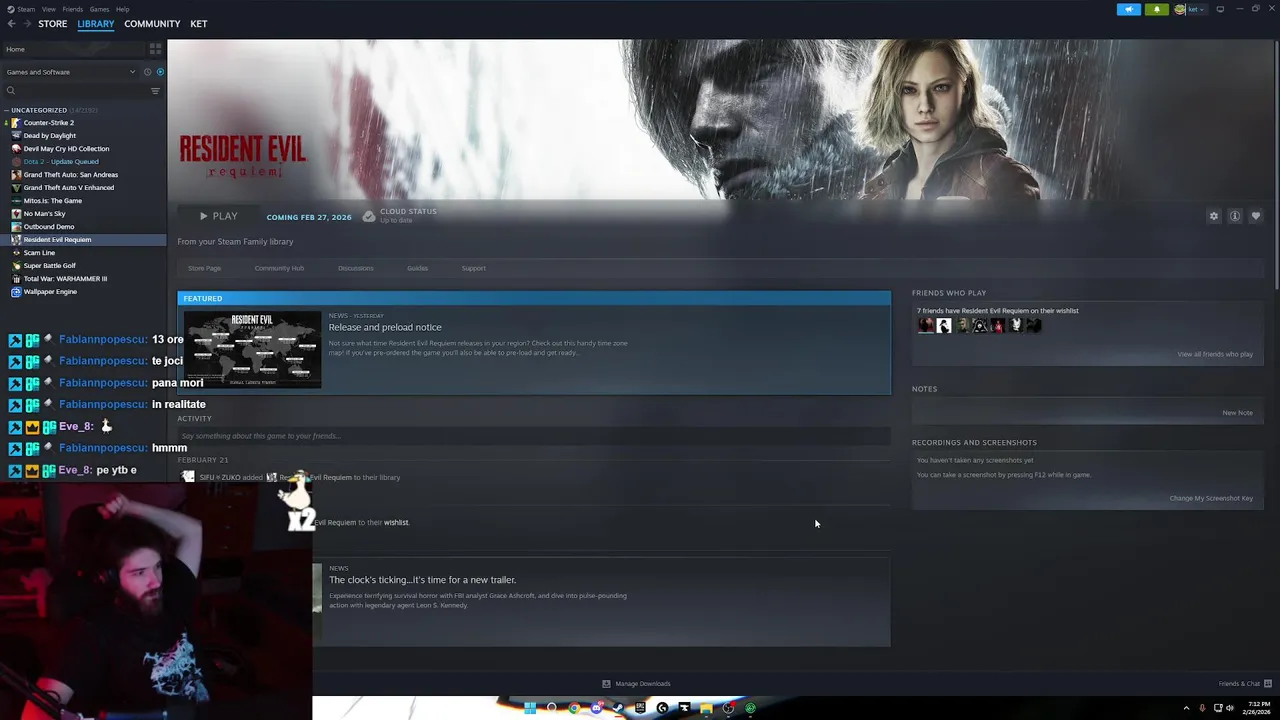This screenshot has width=1280, height=720.
Task: Open the Help menu
Action: click(x=122, y=9)
